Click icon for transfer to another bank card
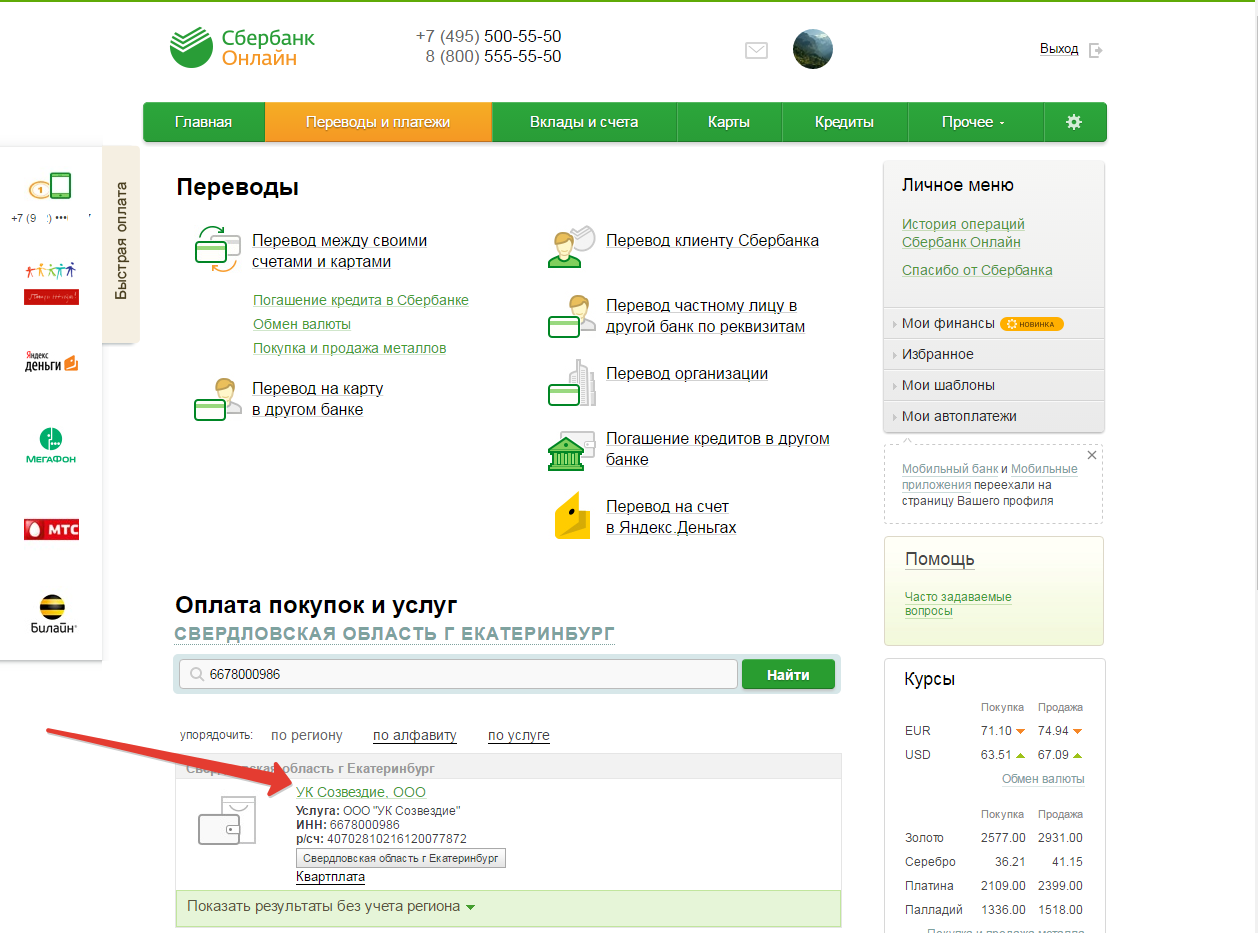Viewport: 1258px width, 933px height. 217,399
